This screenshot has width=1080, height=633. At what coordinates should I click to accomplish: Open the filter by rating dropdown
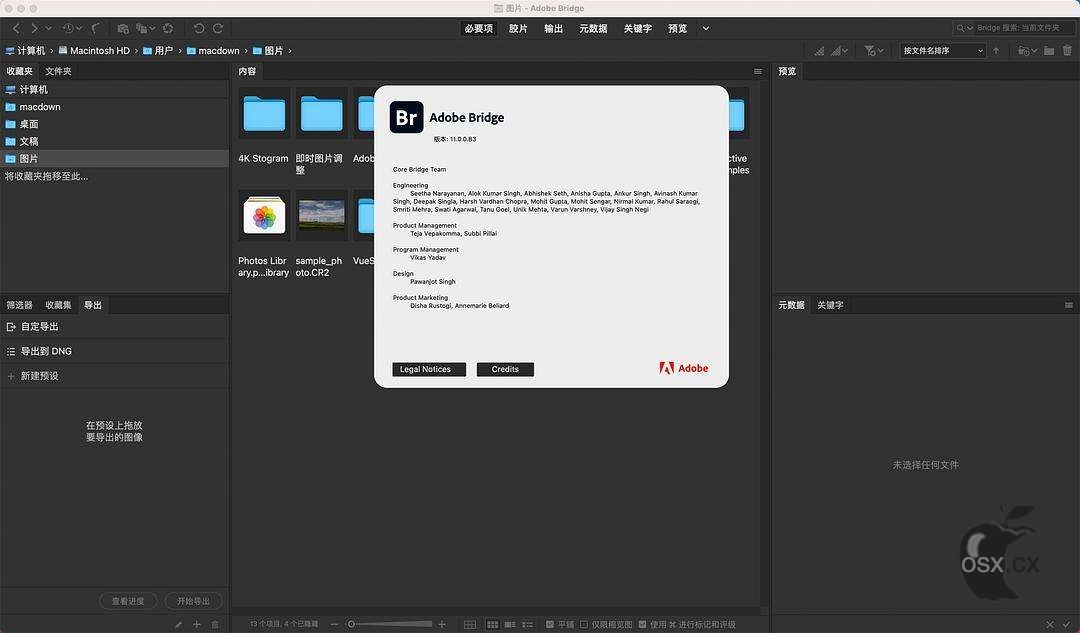click(874, 50)
